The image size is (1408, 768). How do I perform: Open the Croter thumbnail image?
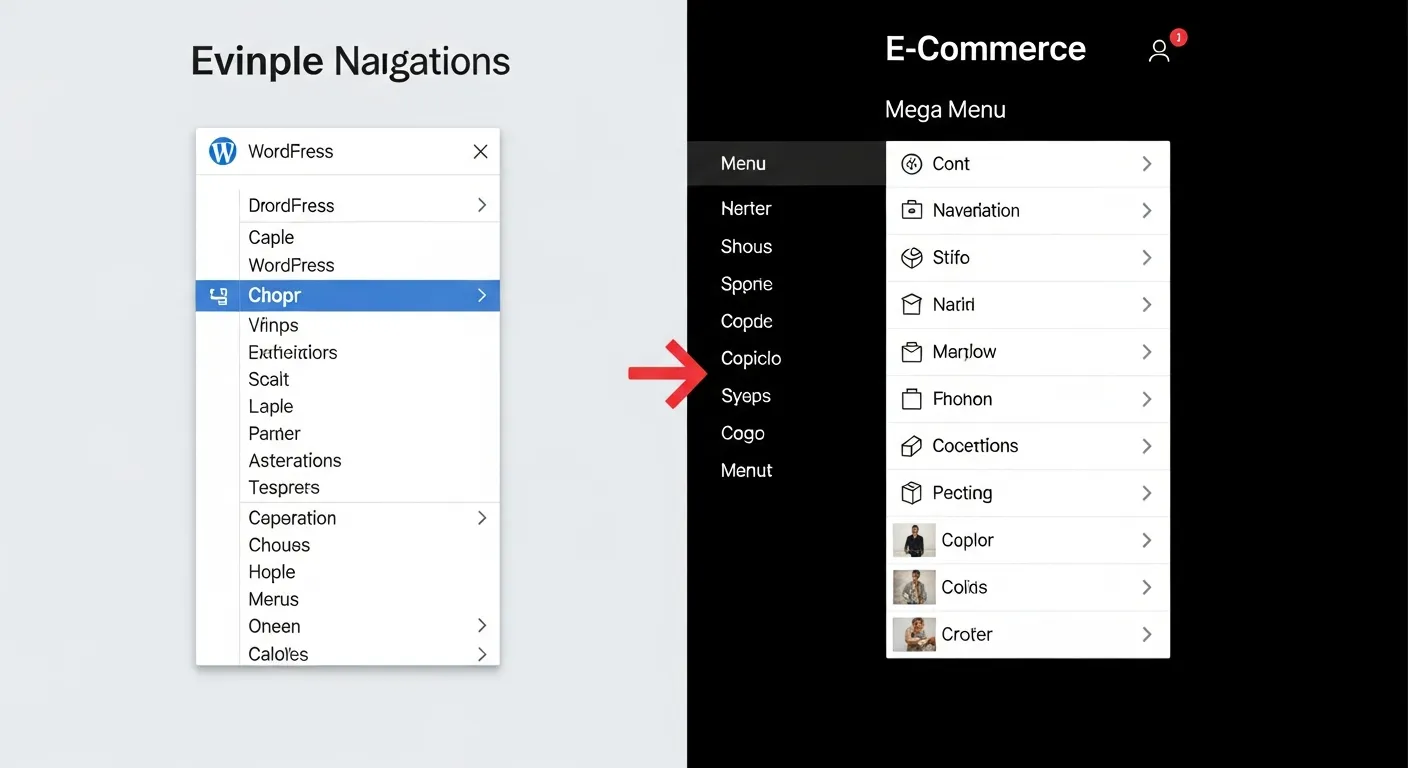[x=914, y=634]
